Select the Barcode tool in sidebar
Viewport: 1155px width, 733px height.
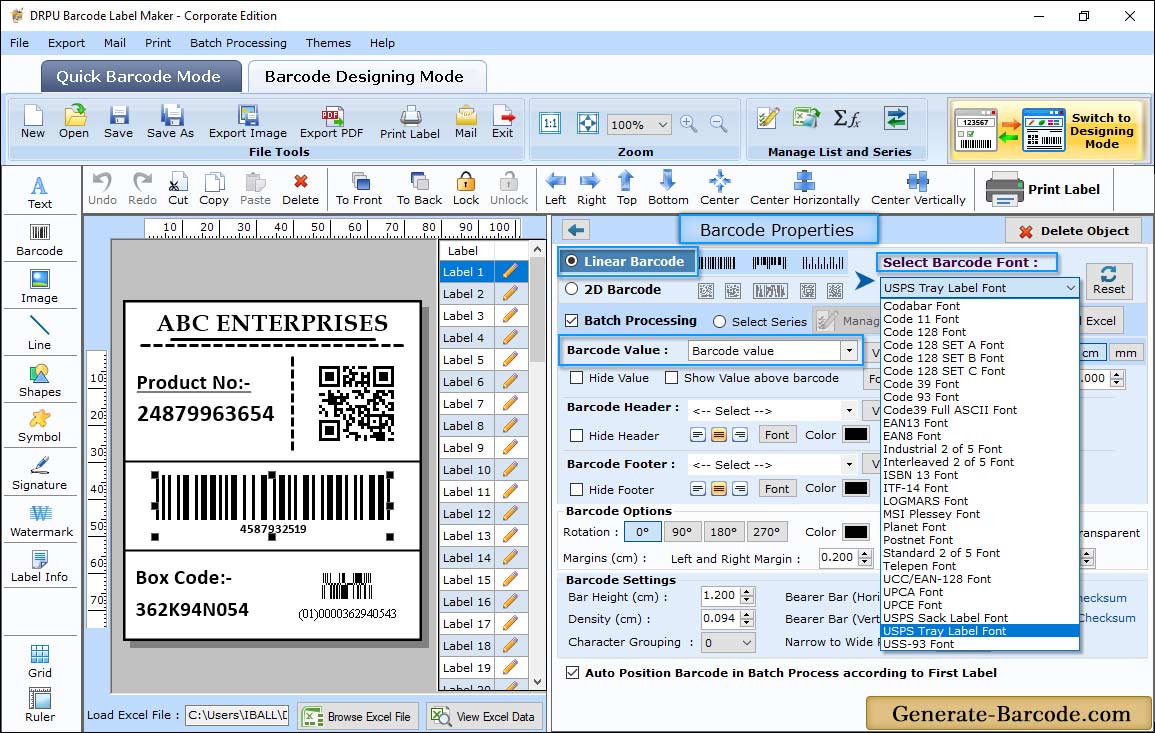click(x=40, y=240)
